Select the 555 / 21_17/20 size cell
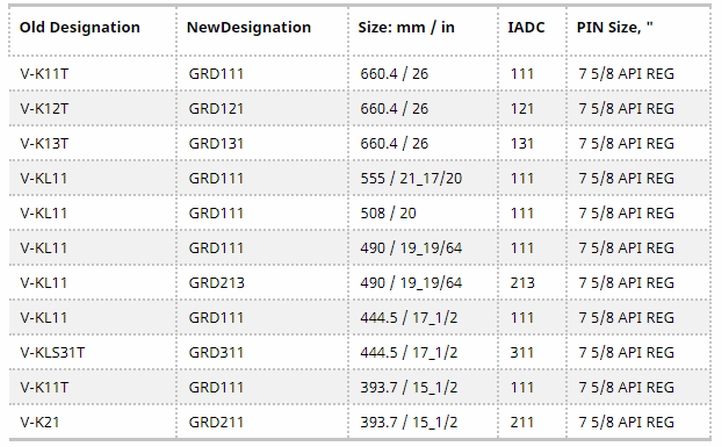This screenshot has width=722, height=447. pyautogui.click(x=406, y=179)
